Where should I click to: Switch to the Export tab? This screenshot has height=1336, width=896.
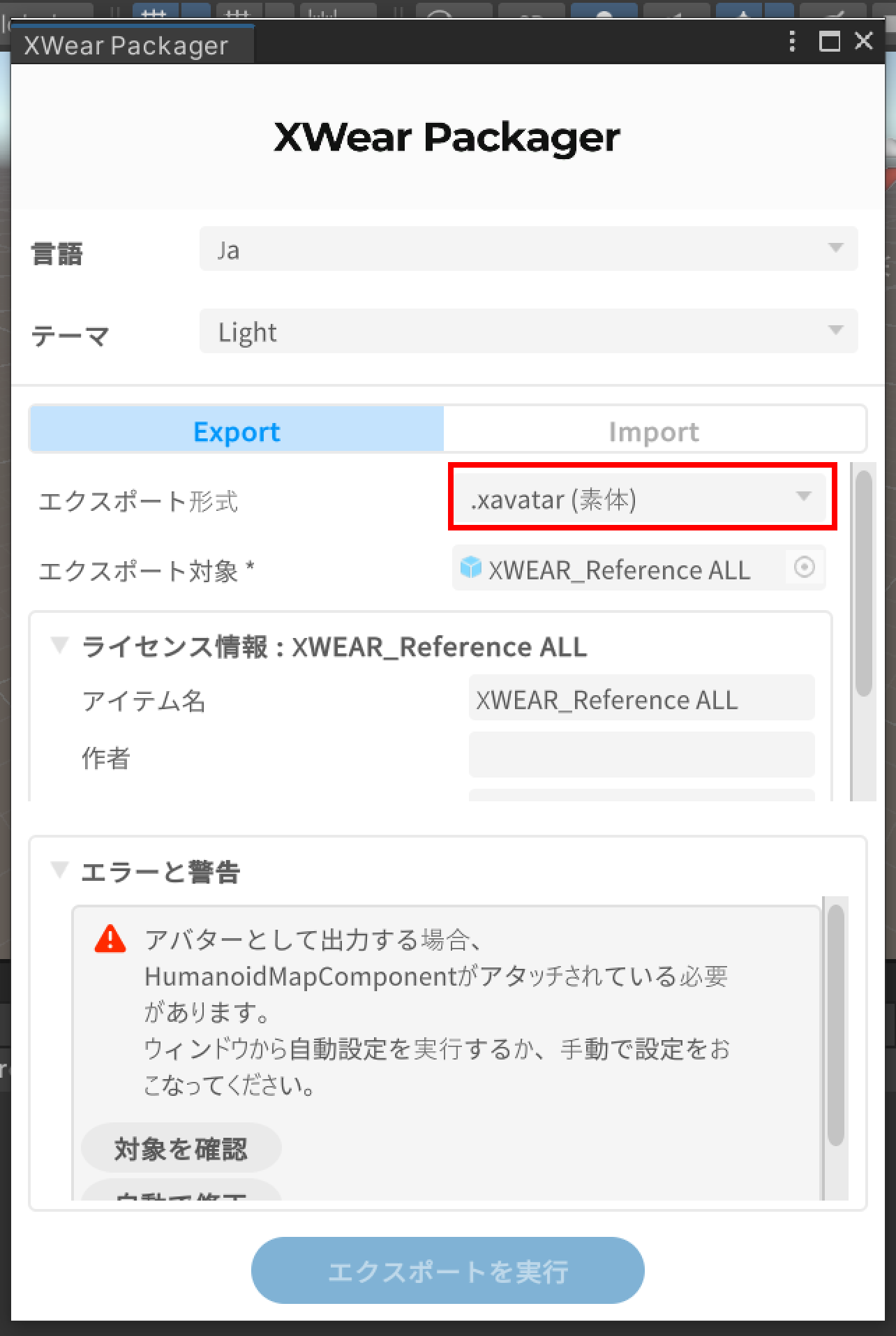coord(237,430)
